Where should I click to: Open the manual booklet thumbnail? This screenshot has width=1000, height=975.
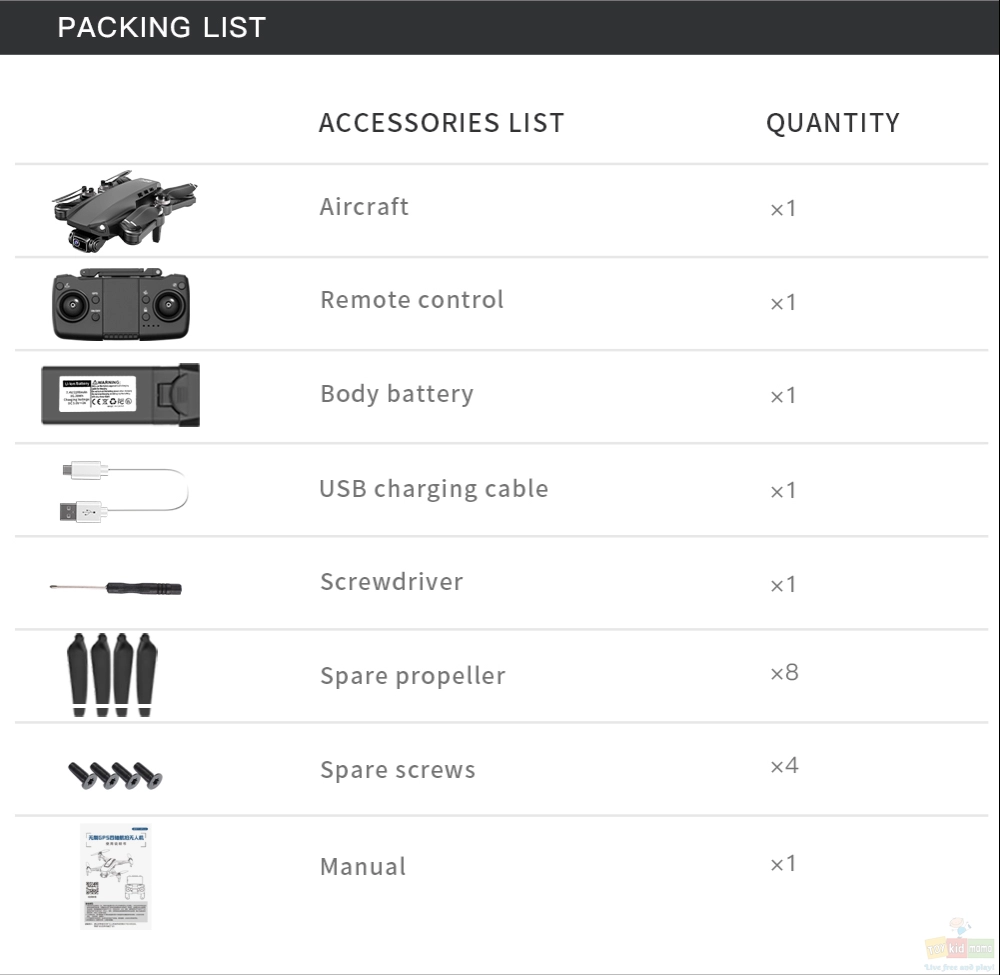point(115,876)
